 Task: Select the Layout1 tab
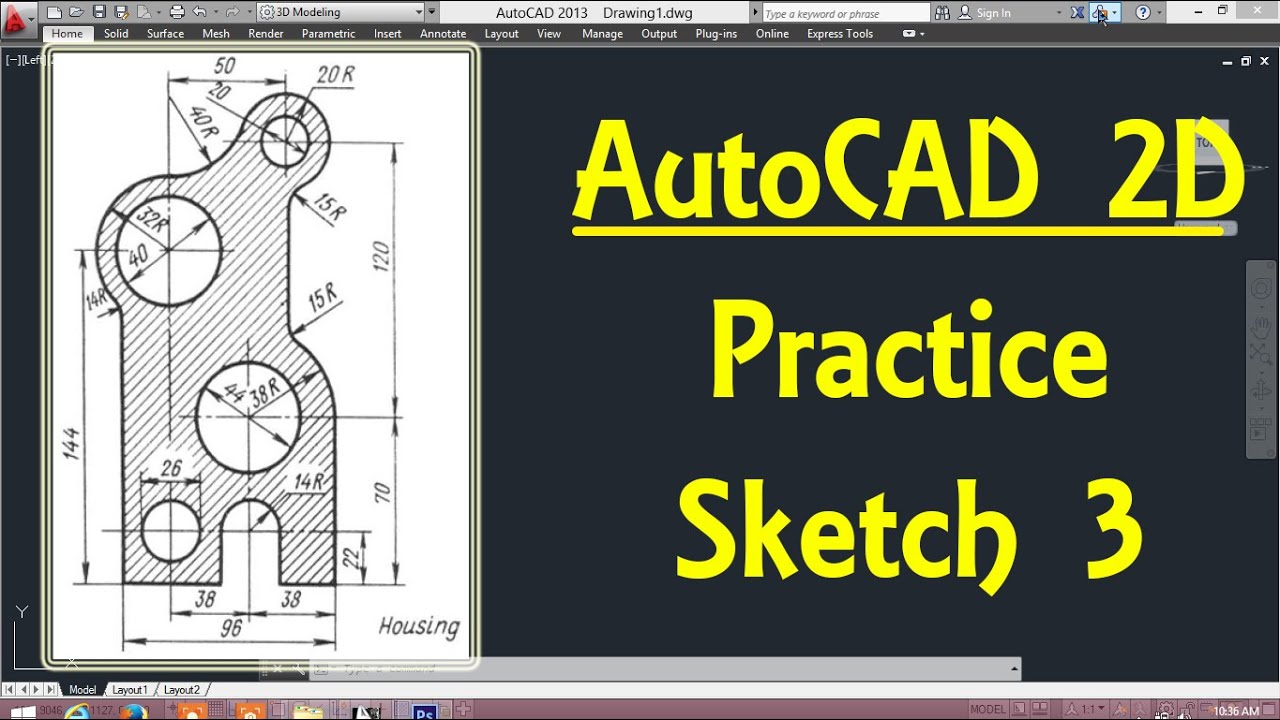tap(129, 690)
